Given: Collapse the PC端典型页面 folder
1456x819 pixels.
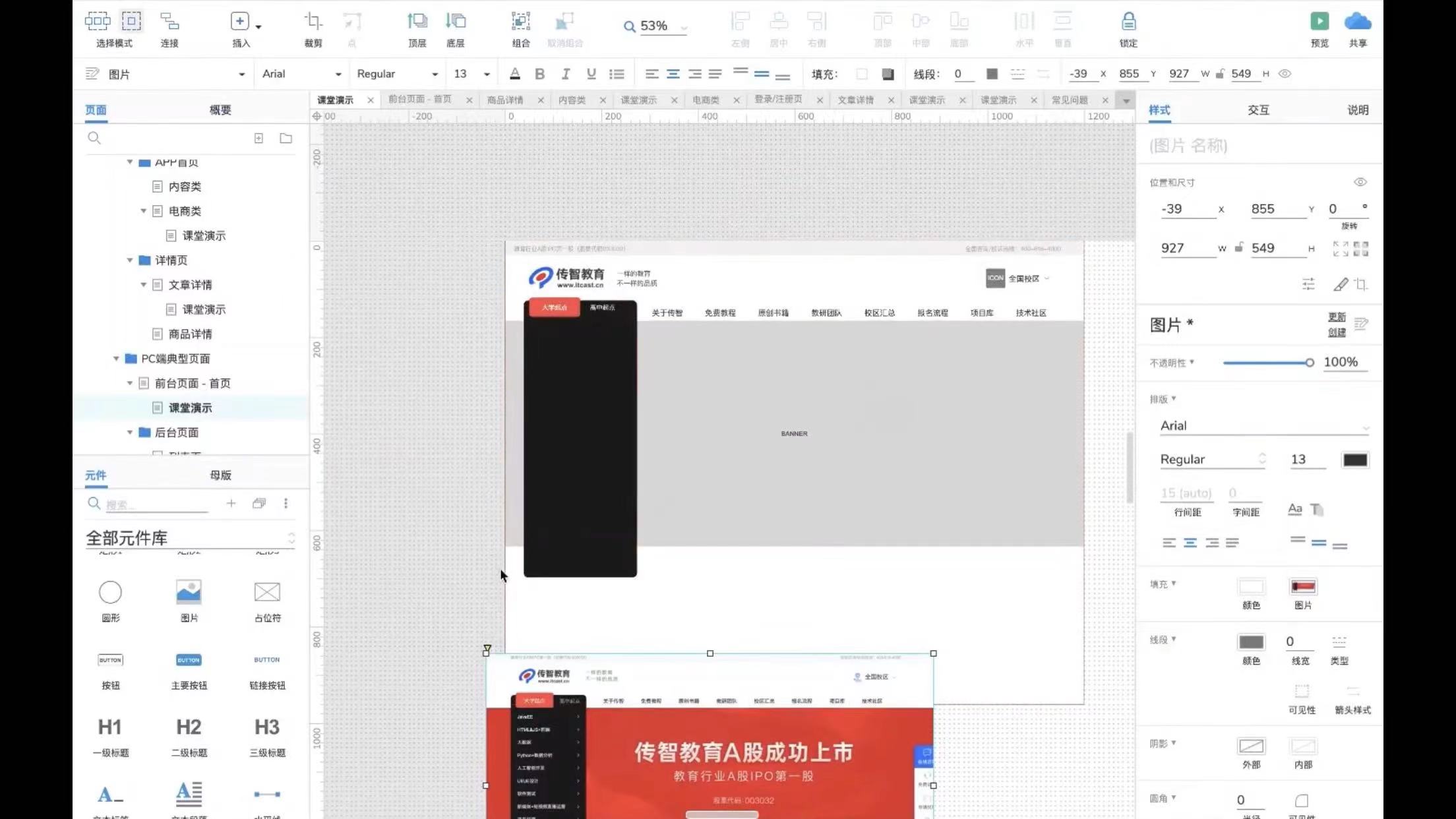Looking at the screenshot, I should pyautogui.click(x=116, y=359).
